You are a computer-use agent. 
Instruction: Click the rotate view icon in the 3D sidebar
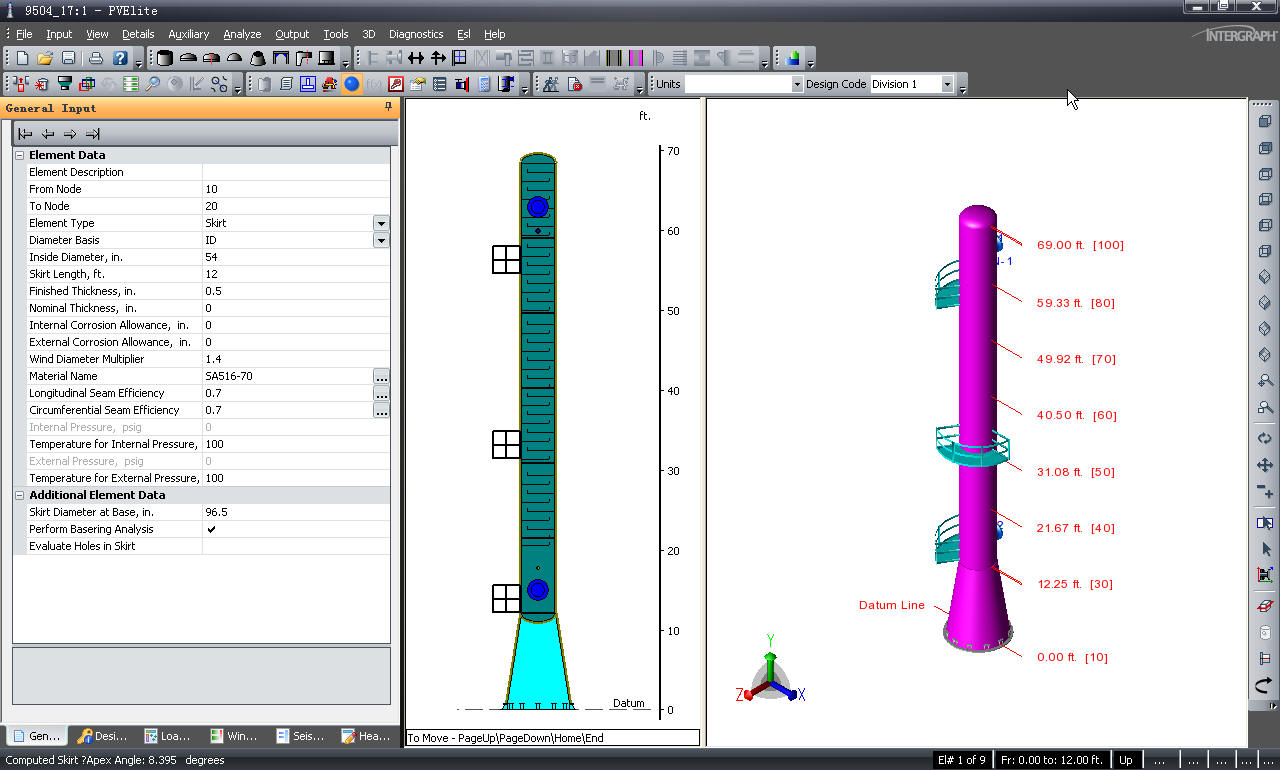click(1265, 438)
